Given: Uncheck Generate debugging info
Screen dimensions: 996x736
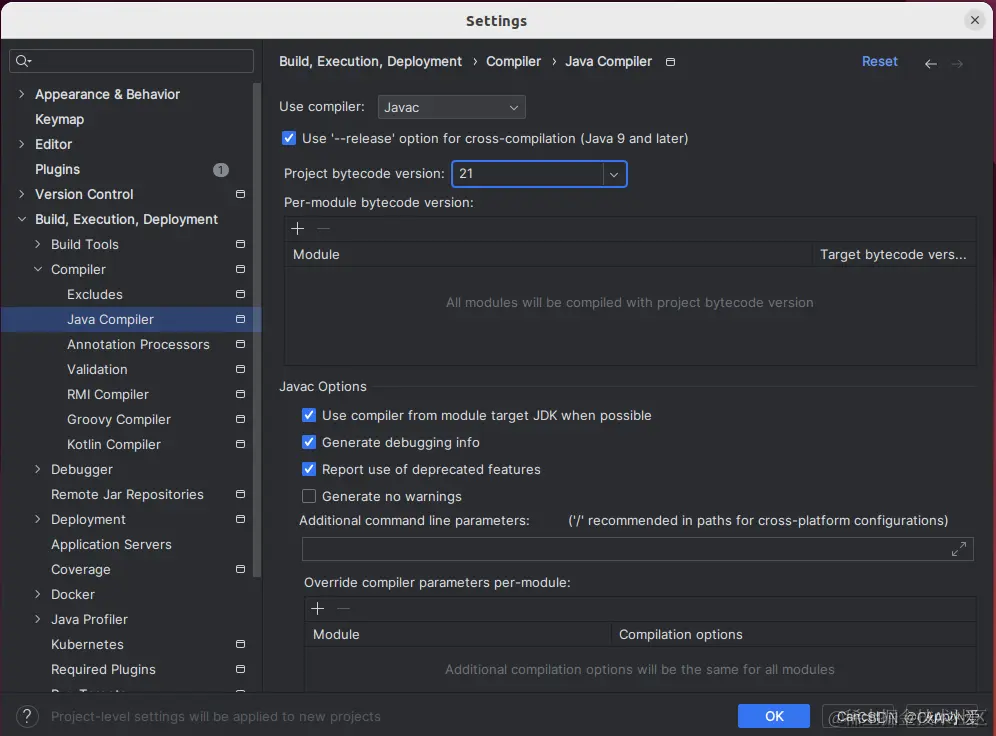Looking at the screenshot, I should [309, 442].
